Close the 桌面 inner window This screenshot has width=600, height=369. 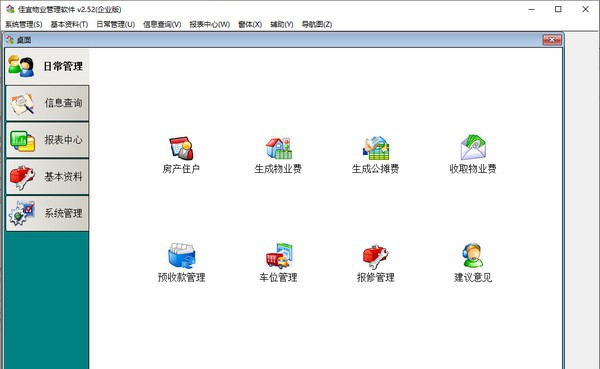coord(552,39)
